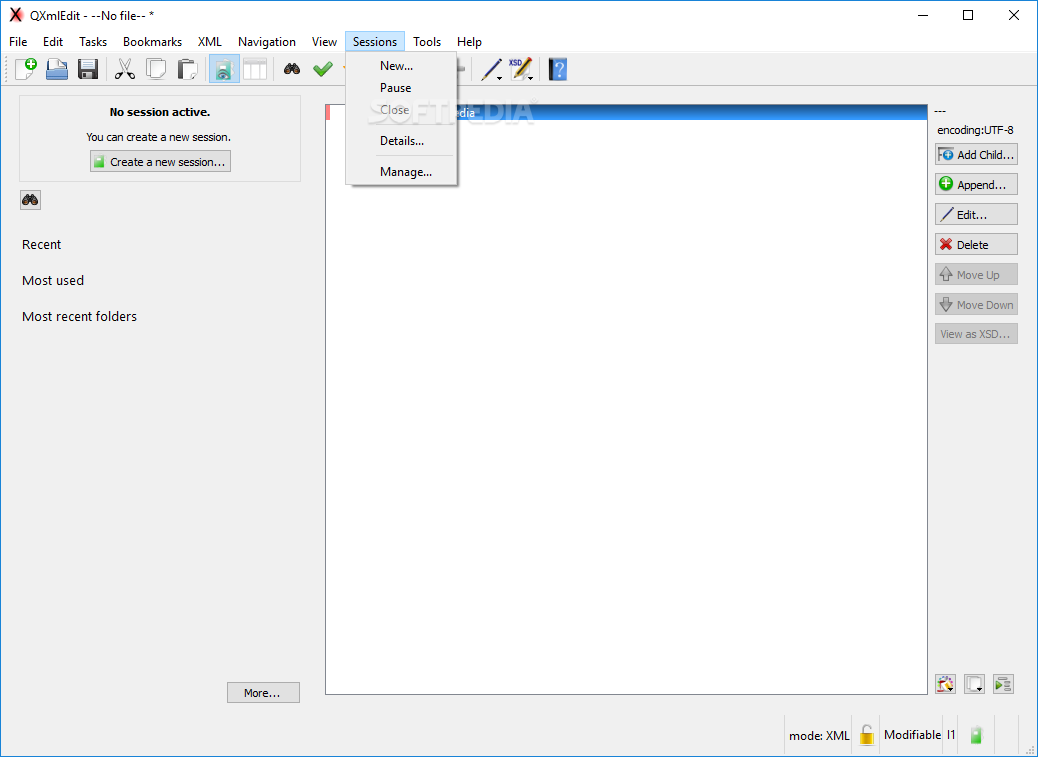The width and height of the screenshot is (1038, 757).
Task: Close the open Sessions menu
Action: (x=375, y=42)
